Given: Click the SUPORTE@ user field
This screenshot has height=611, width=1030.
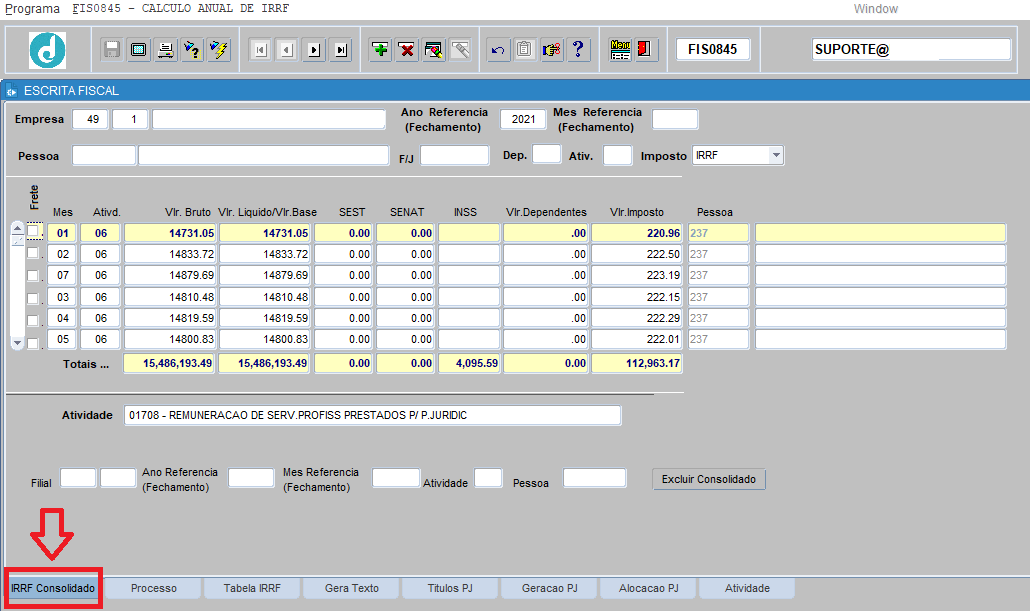Looking at the screenshot, I should pyautogui.click(x=911, y=49).
